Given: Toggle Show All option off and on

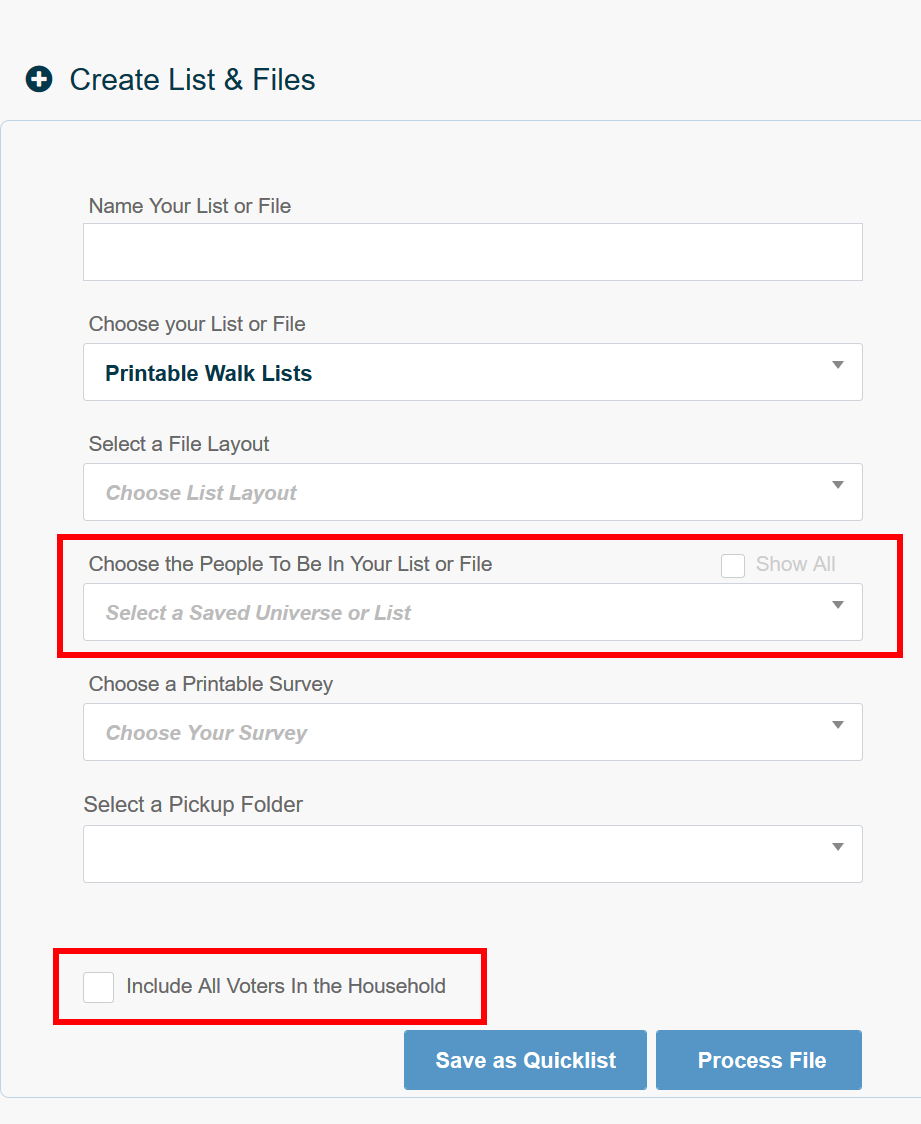Looking at the screenshot, I should [x=733, y=565].
